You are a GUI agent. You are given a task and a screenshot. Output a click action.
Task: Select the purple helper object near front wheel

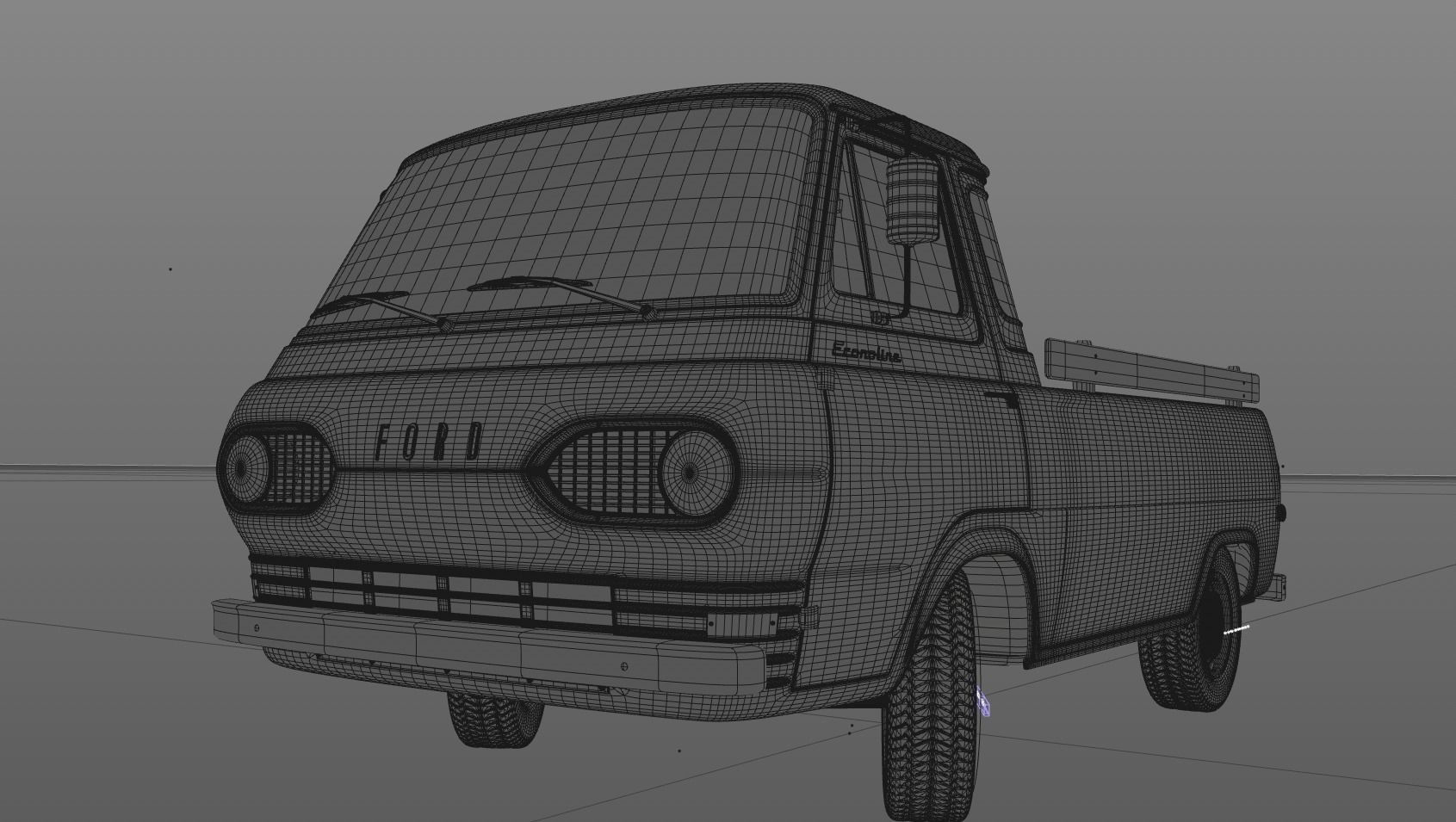[x=983, y=701]
